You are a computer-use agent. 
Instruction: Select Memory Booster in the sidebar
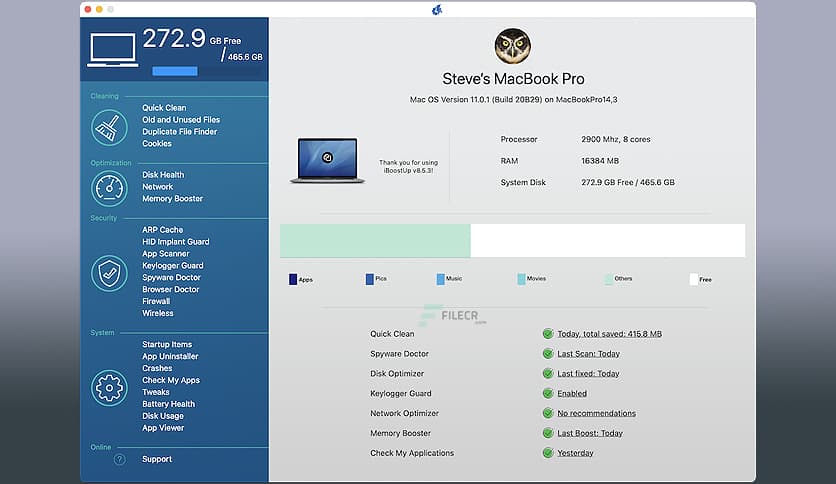[172, 199]
